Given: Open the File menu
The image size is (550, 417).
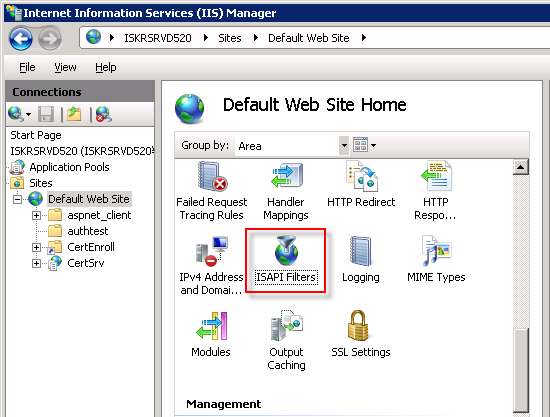Looking at the screenshot, I should (x=27, y=67).
